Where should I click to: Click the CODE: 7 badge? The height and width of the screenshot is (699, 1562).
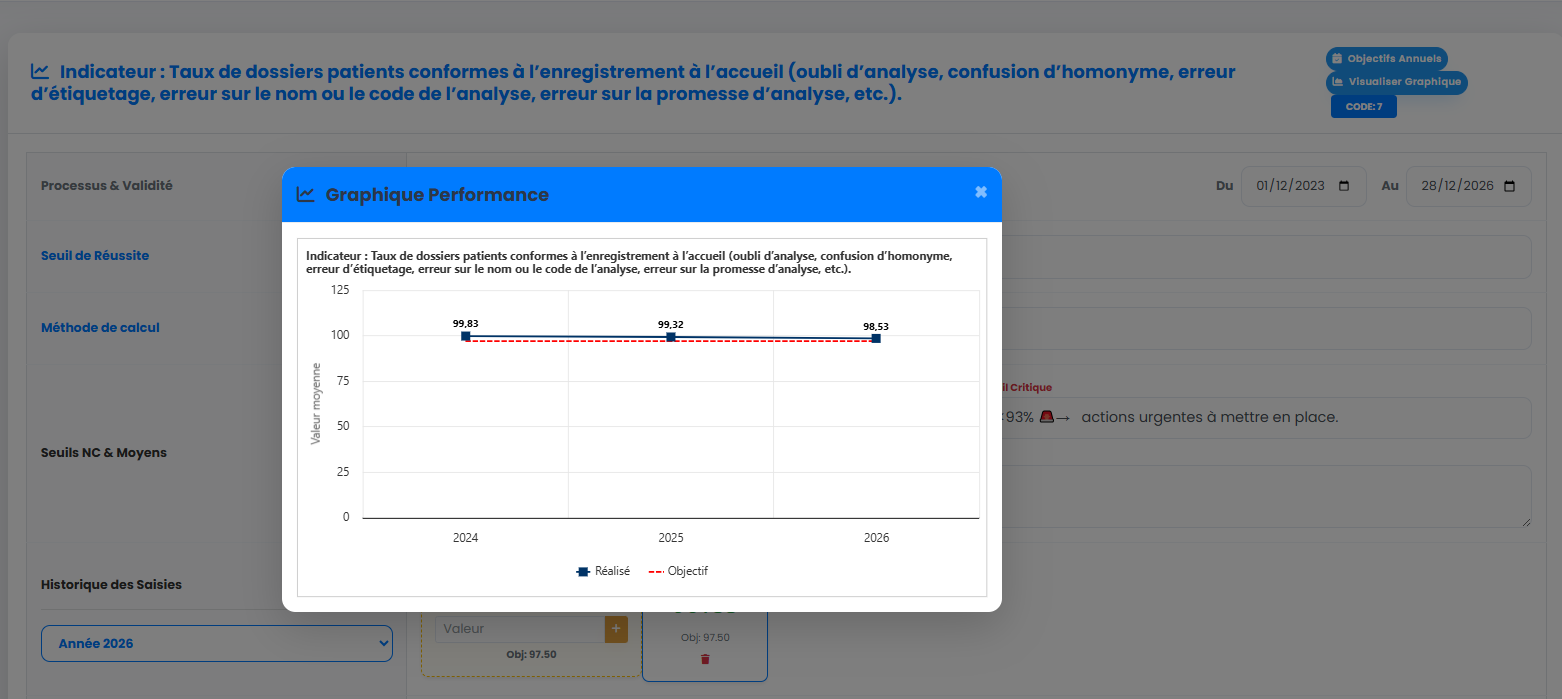point(1363,107)
